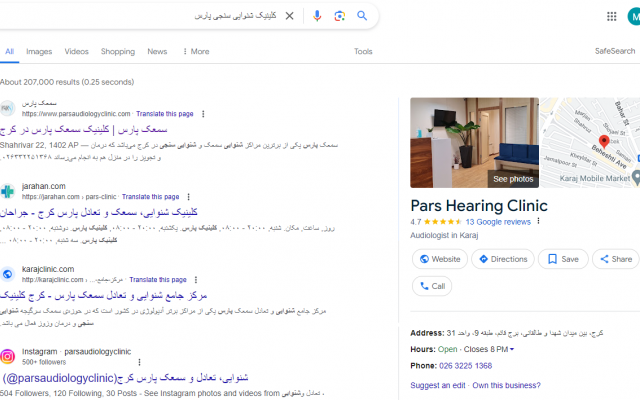Viewport: 640px width, 400px height.
Task: Share the Pars Hearing Clinic listing
Action: [x=616, y=259]
